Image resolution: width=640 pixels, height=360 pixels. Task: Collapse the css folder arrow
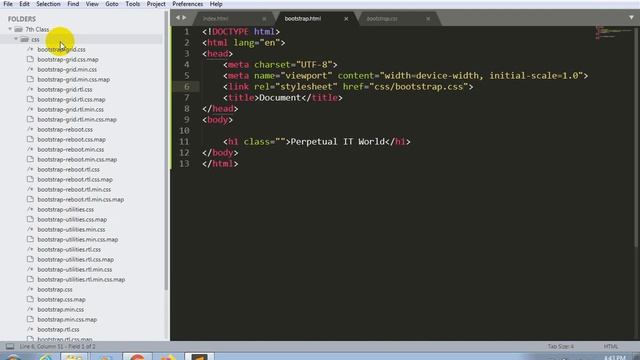click(16, 39)
